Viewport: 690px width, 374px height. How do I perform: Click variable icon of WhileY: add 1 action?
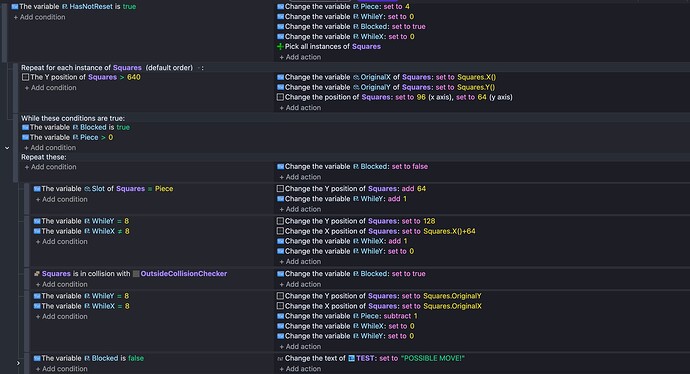(x=280, y=199)
